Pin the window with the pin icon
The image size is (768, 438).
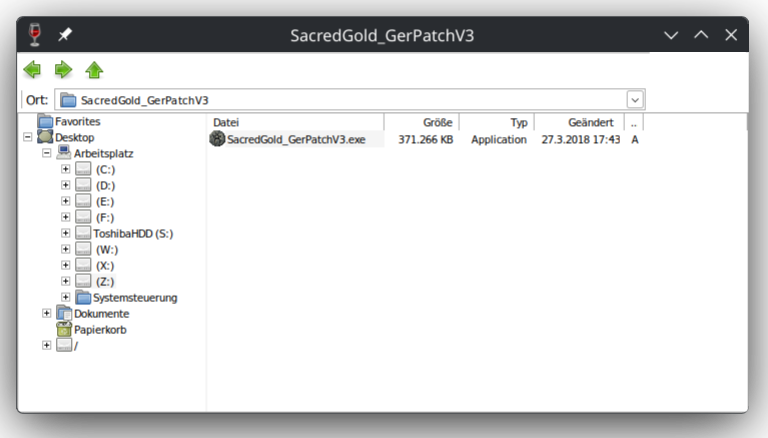pos(65,35)
